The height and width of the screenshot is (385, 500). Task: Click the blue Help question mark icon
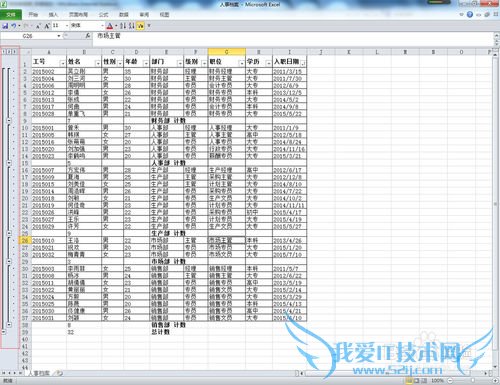[470, 15]
